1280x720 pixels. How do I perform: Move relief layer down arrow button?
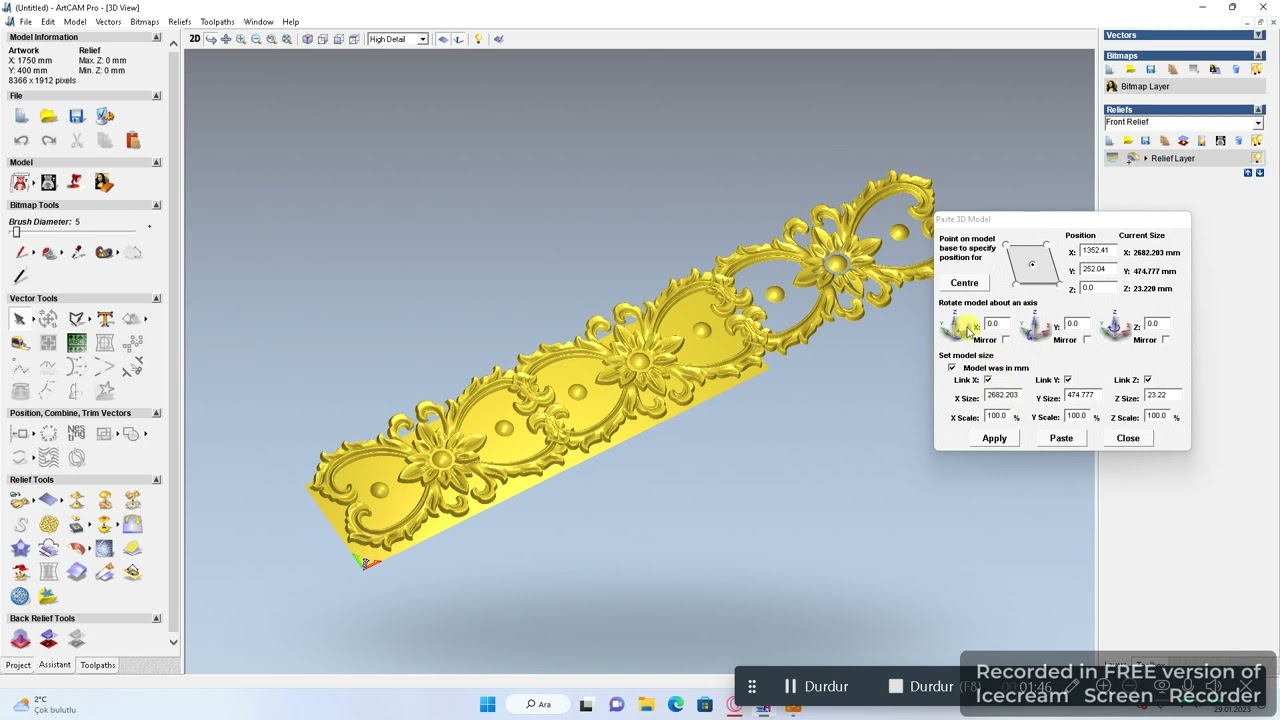[1259, 173]
